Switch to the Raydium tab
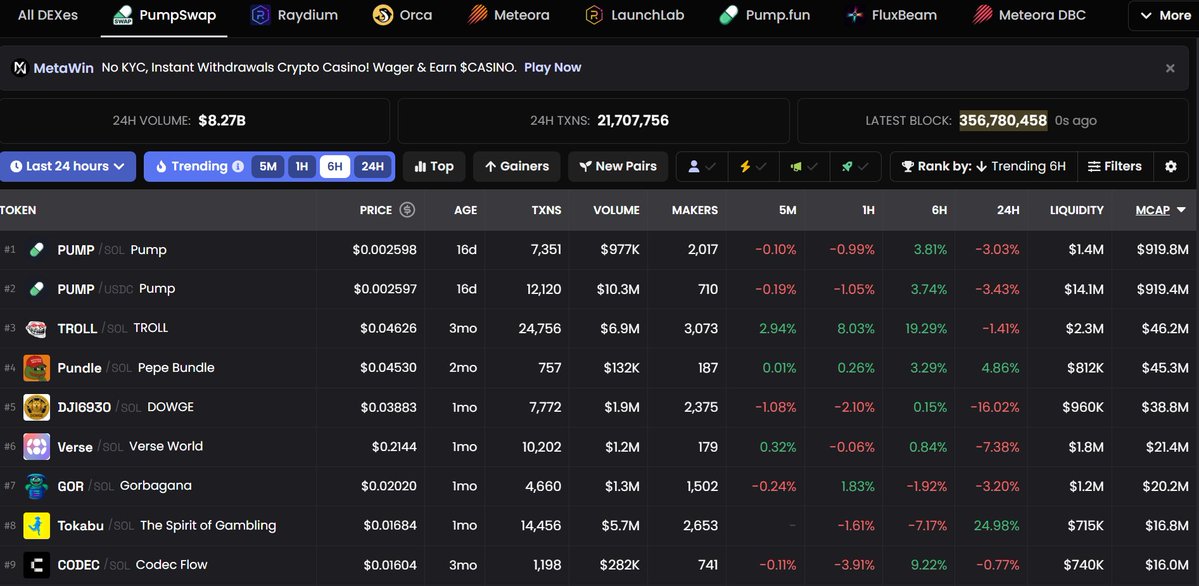The image size is (1199, 586). (x=294, y=15)
